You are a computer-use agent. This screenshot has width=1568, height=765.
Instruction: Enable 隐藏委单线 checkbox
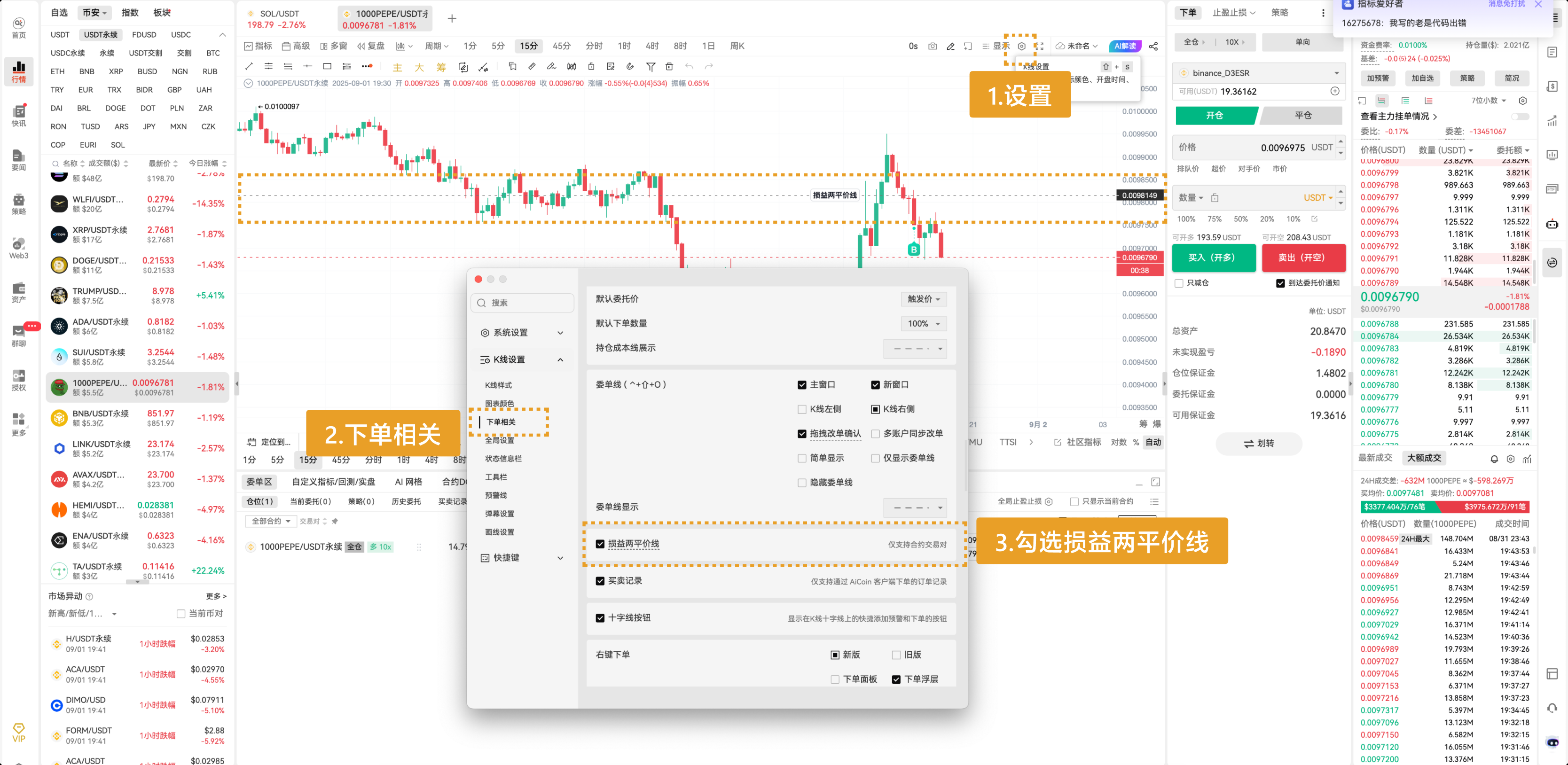pyautogui.click(x=802, y=483)
